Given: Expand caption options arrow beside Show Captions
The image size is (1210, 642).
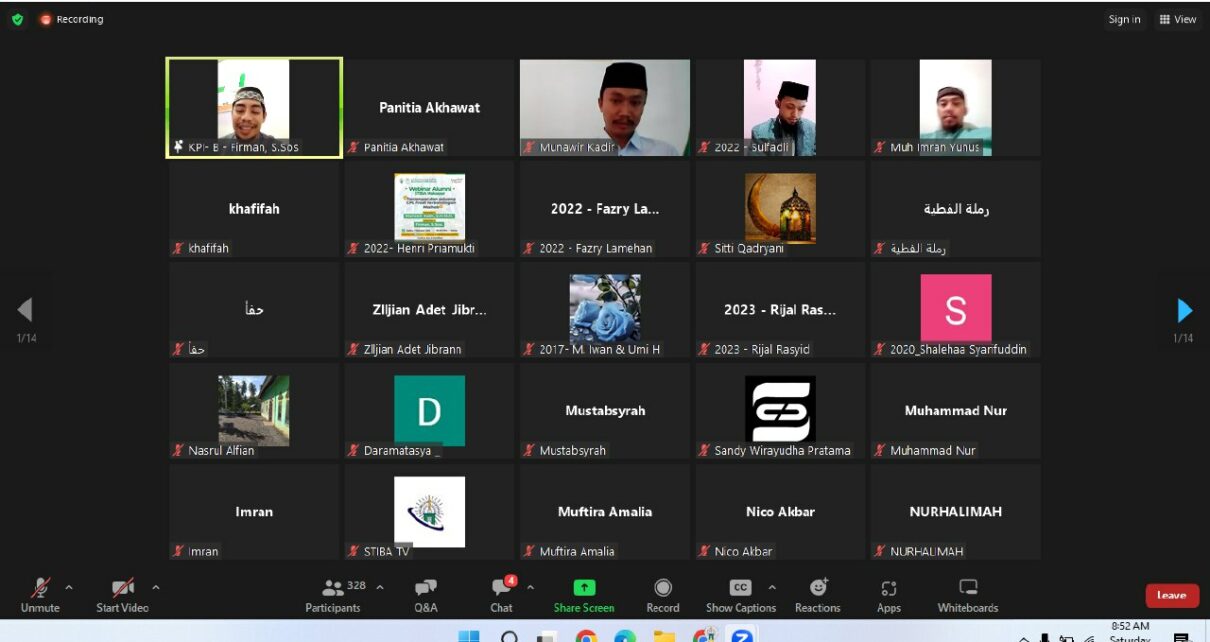Looking at the screenshot, I should pos(772,587).
